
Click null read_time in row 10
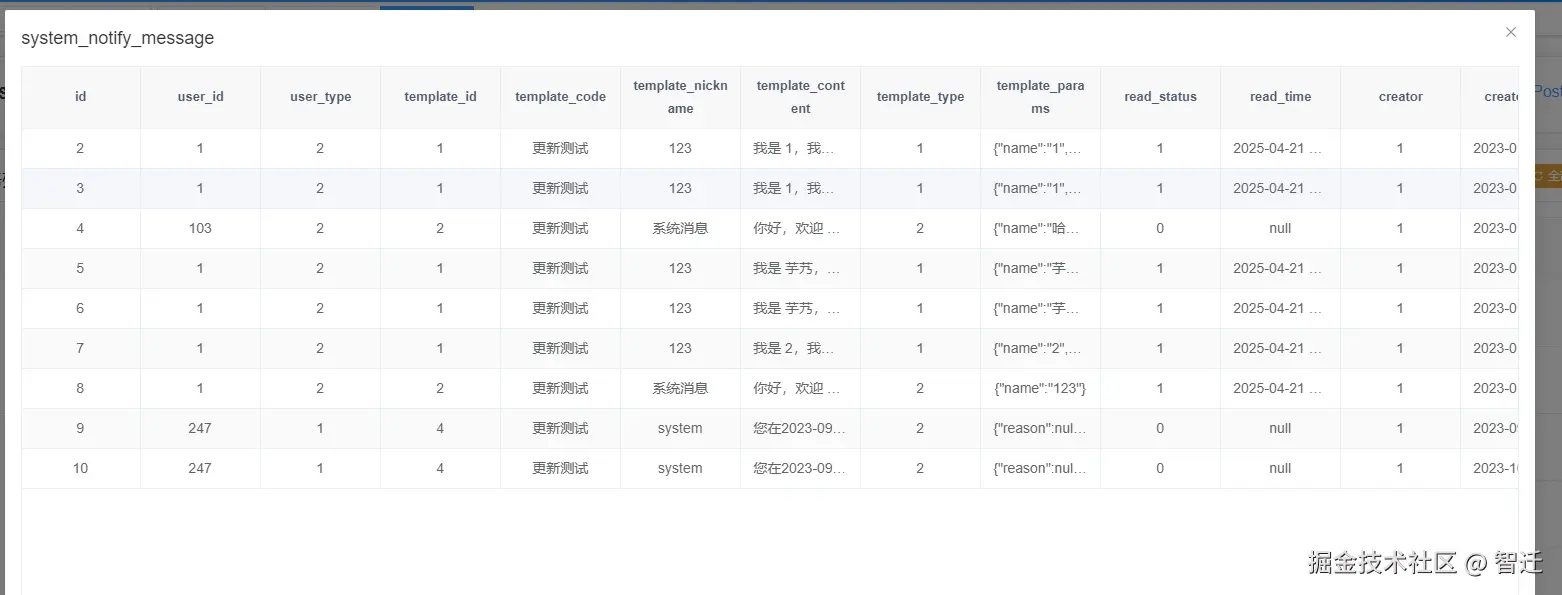click(1280, 468)
